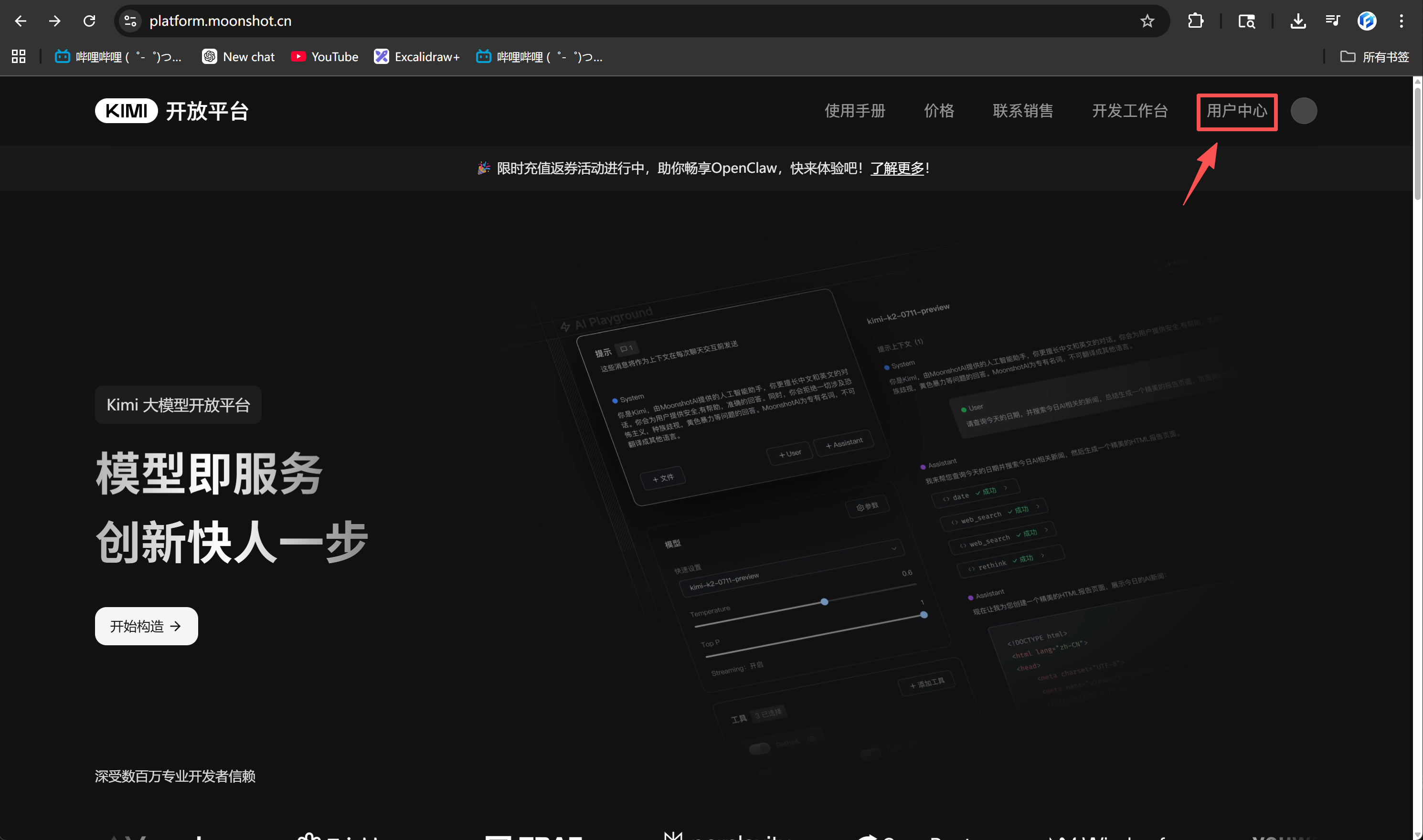1423x840 pixels.
Task: Open the tab search icon in the toolbar
Action: [1246, 21]
